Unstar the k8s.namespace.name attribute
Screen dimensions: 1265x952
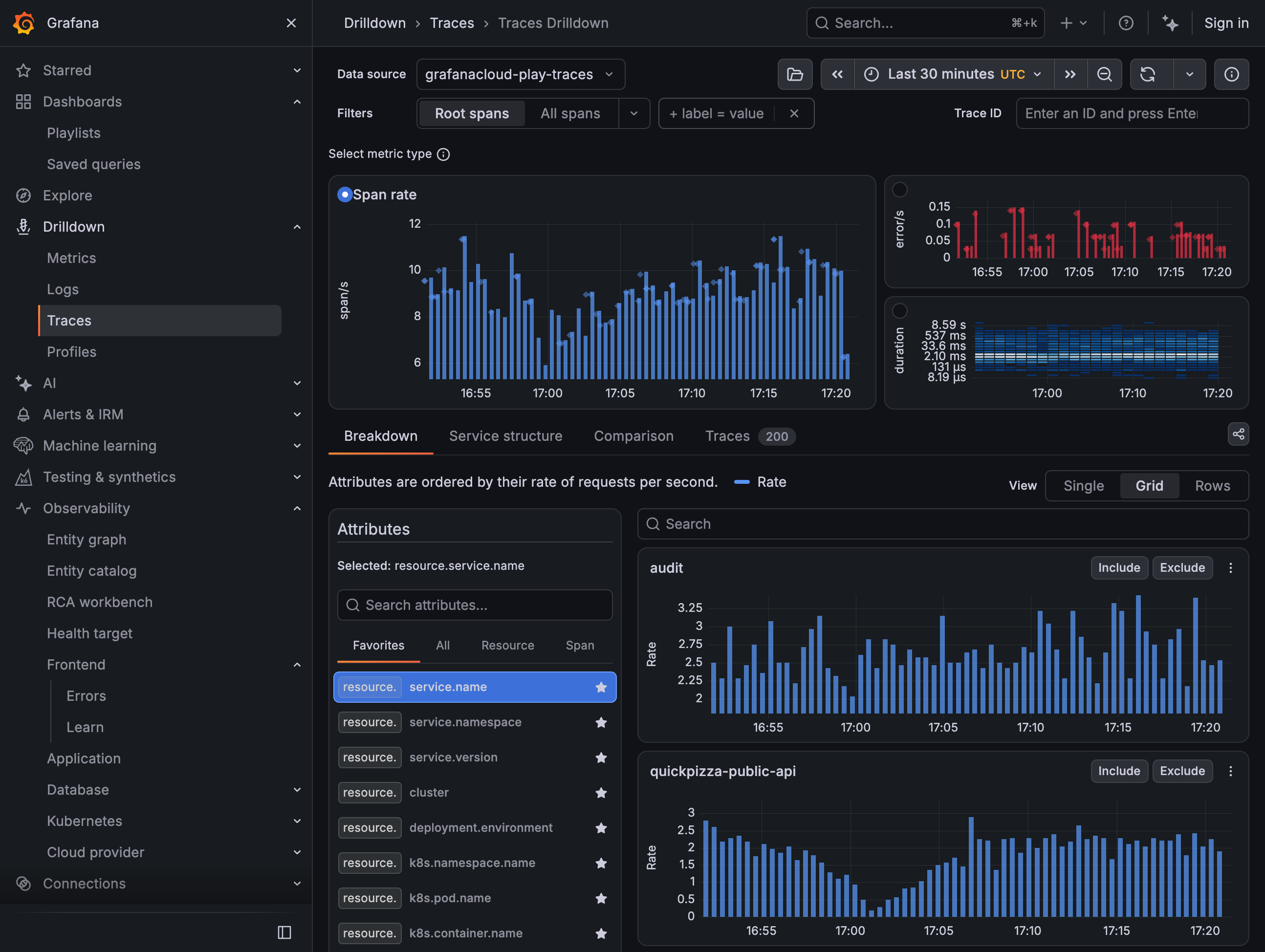click(601, 863)
